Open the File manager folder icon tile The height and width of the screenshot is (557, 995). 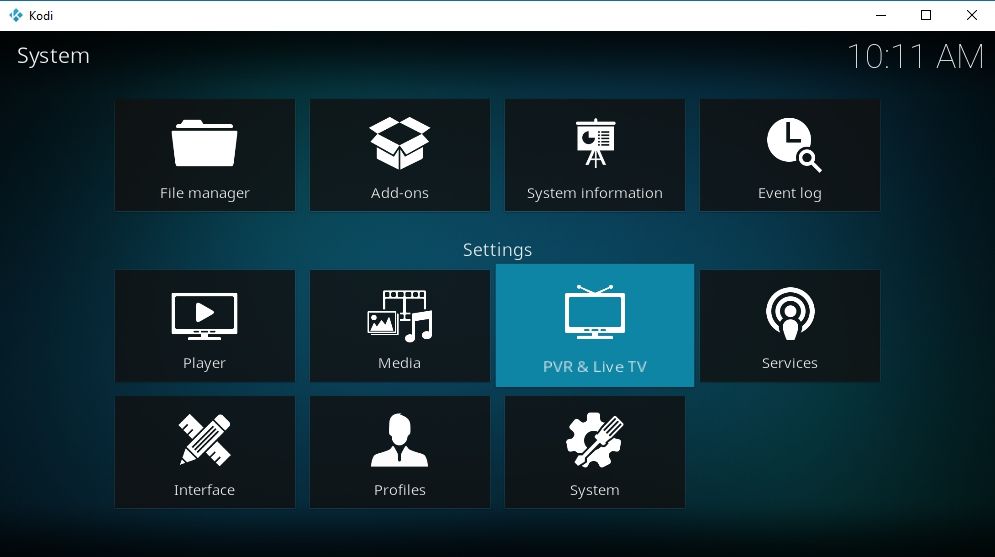(x=204, y=155)
